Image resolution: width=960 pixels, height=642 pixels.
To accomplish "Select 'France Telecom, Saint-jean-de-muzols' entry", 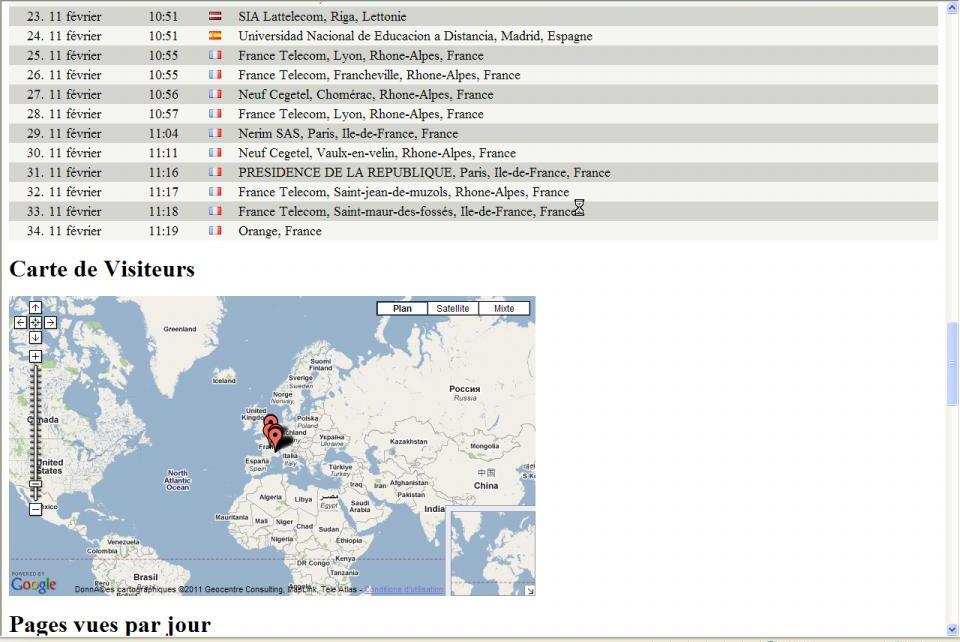I will [403, 192].
